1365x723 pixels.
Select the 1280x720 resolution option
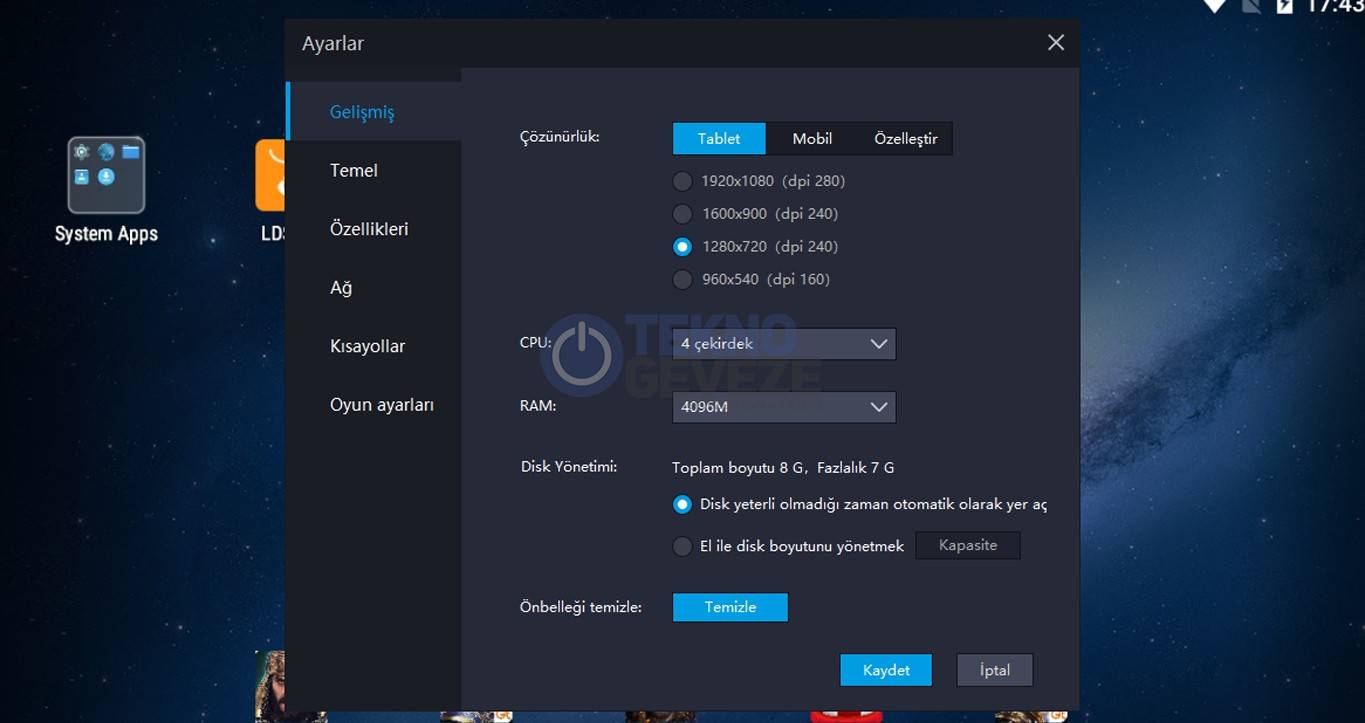tap(682, 247)
